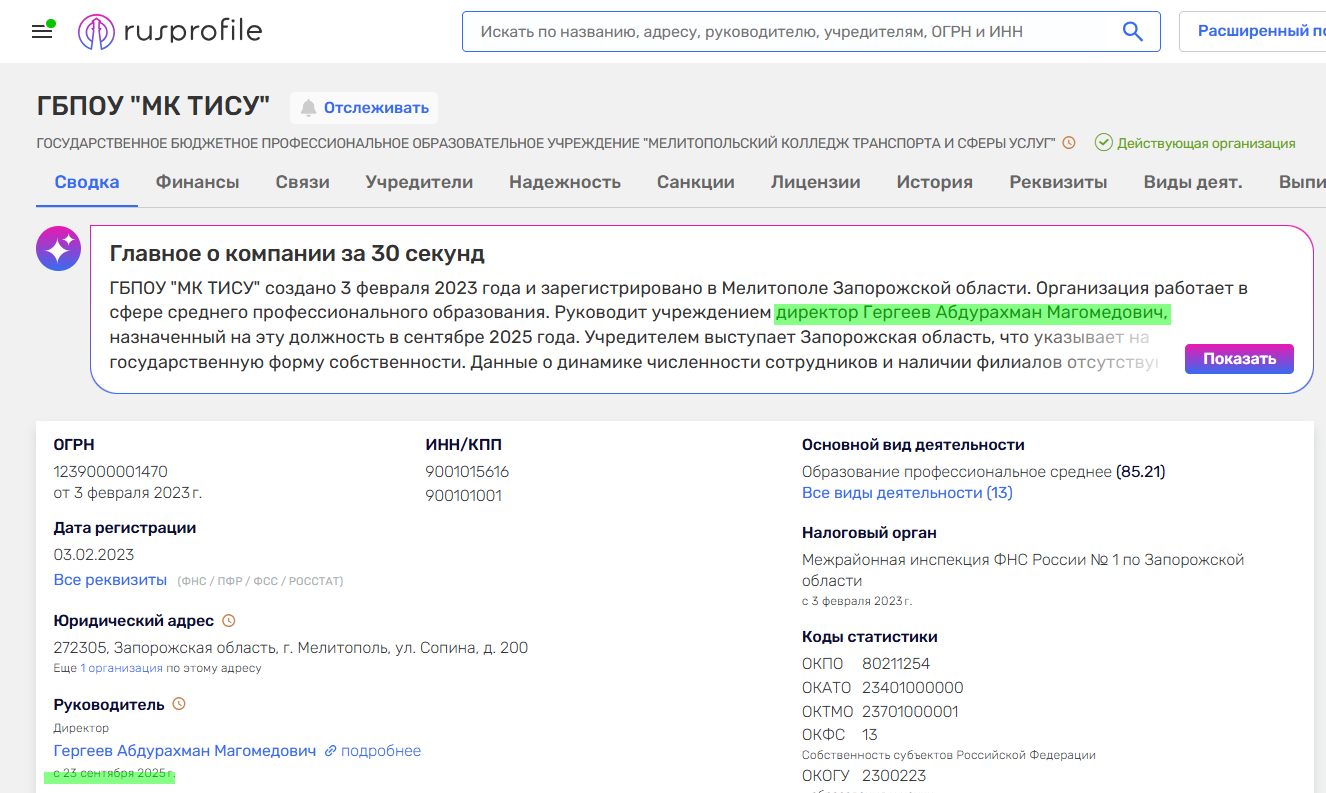Click the clock icon after the full company name
Image resolution: width=1326 pixels, height=793 pixels.
tap(1069, 143)
